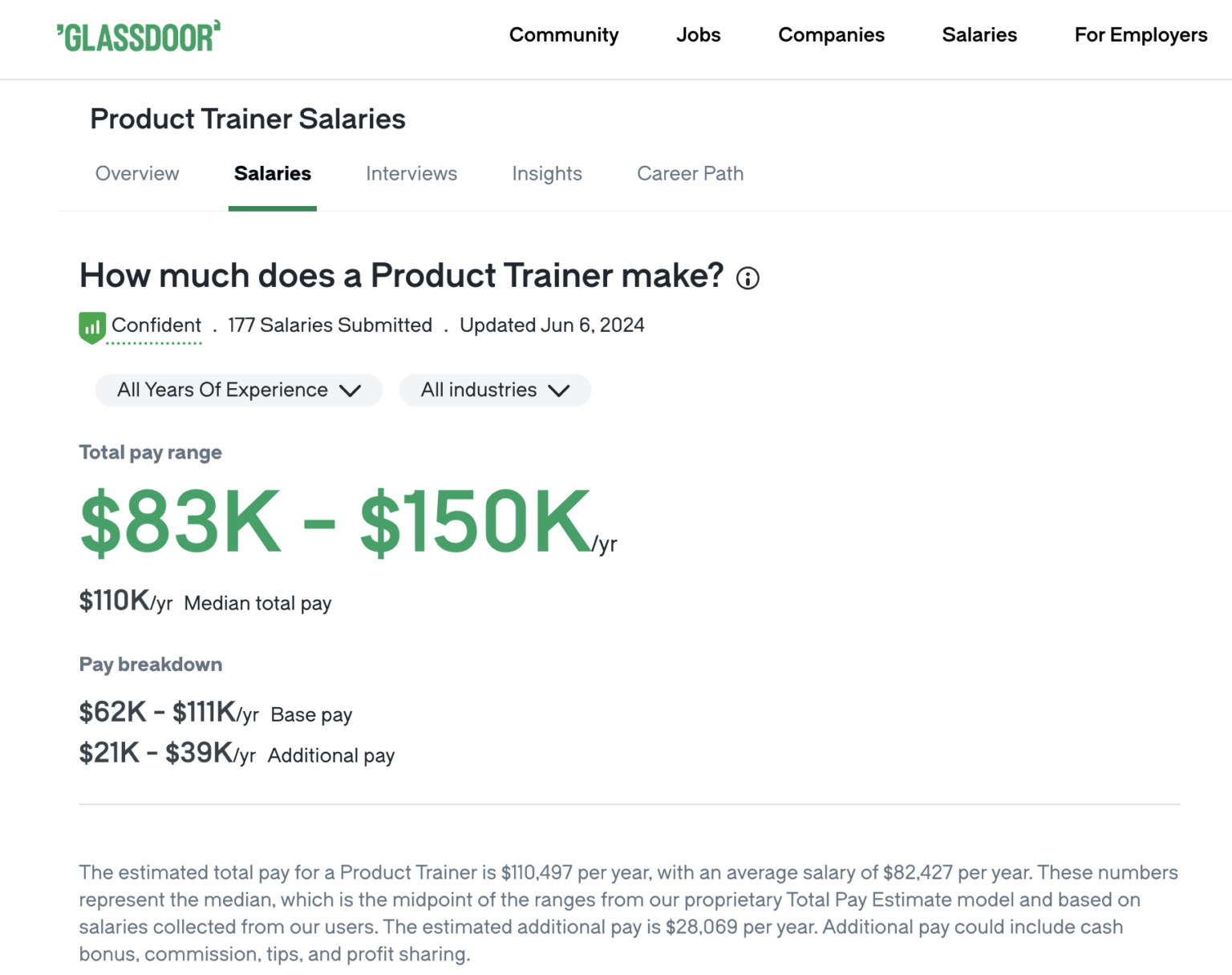Select the active Salaries tab
1232x975 pixels.
[272, 173]
